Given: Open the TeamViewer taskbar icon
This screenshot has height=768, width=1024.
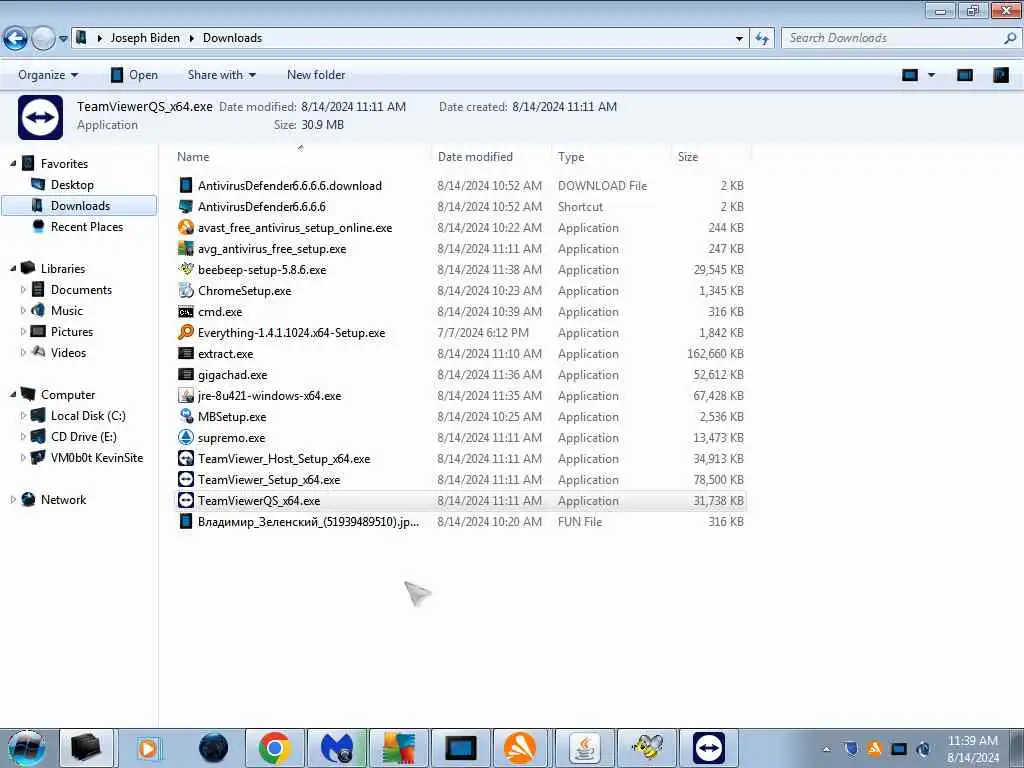Looking at the screenshot, I should [x=709, y=748].
